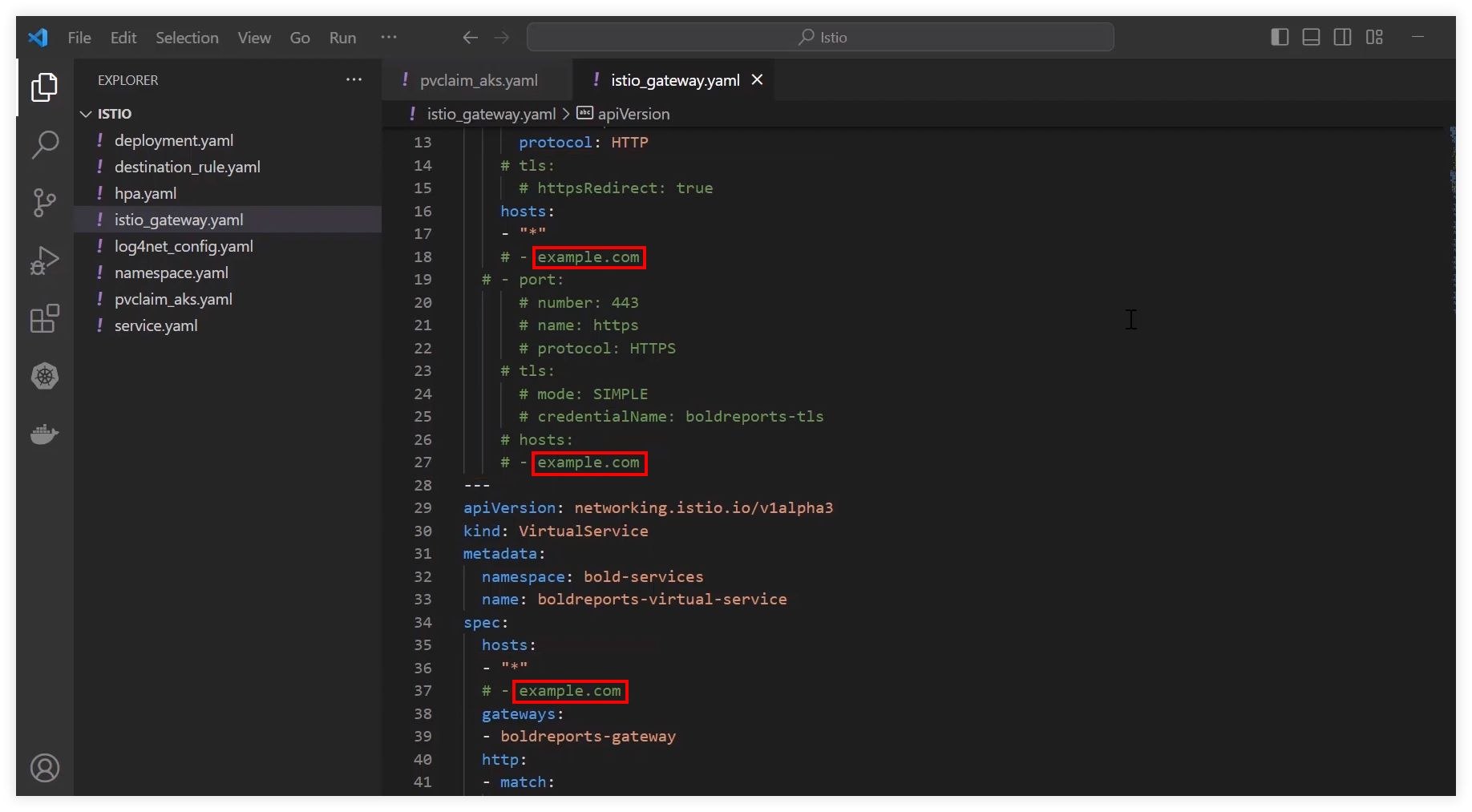Click the apiVersion symbol icon in breadcrumb
Screen dimensions: 1472x812
click(585, 113)
